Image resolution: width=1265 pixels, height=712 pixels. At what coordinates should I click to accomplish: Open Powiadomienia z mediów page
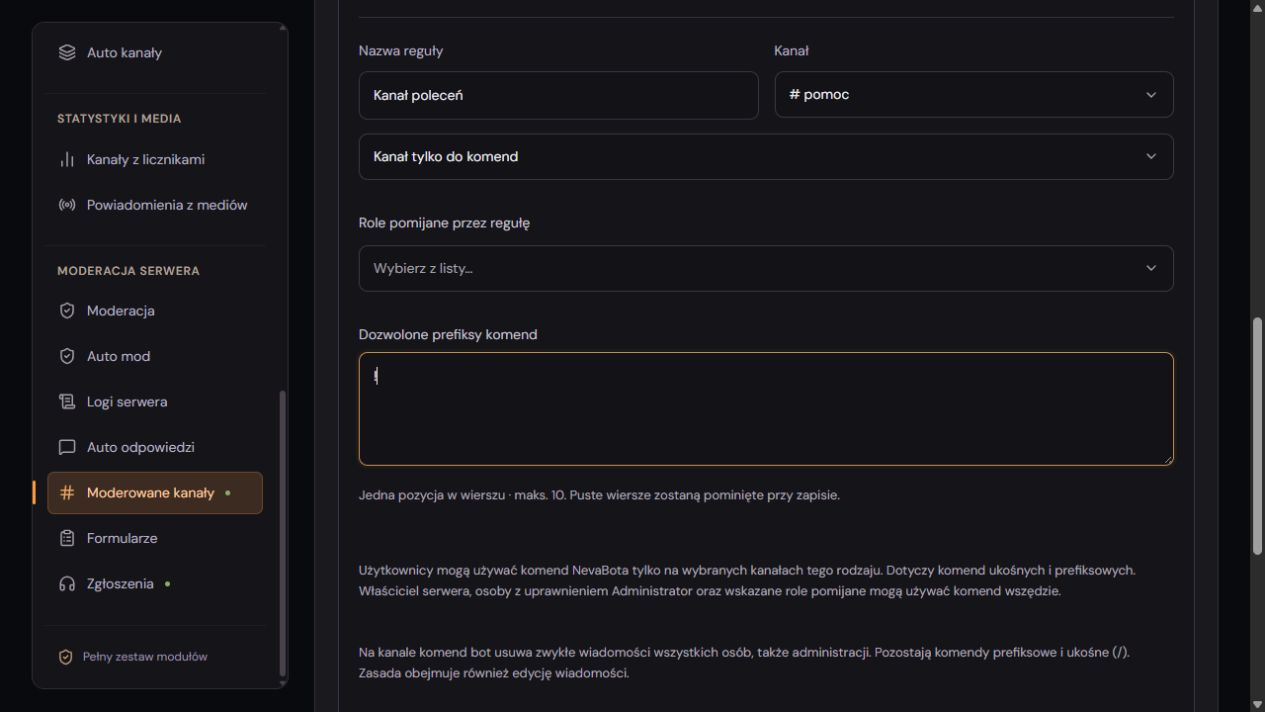pos(155,205)
